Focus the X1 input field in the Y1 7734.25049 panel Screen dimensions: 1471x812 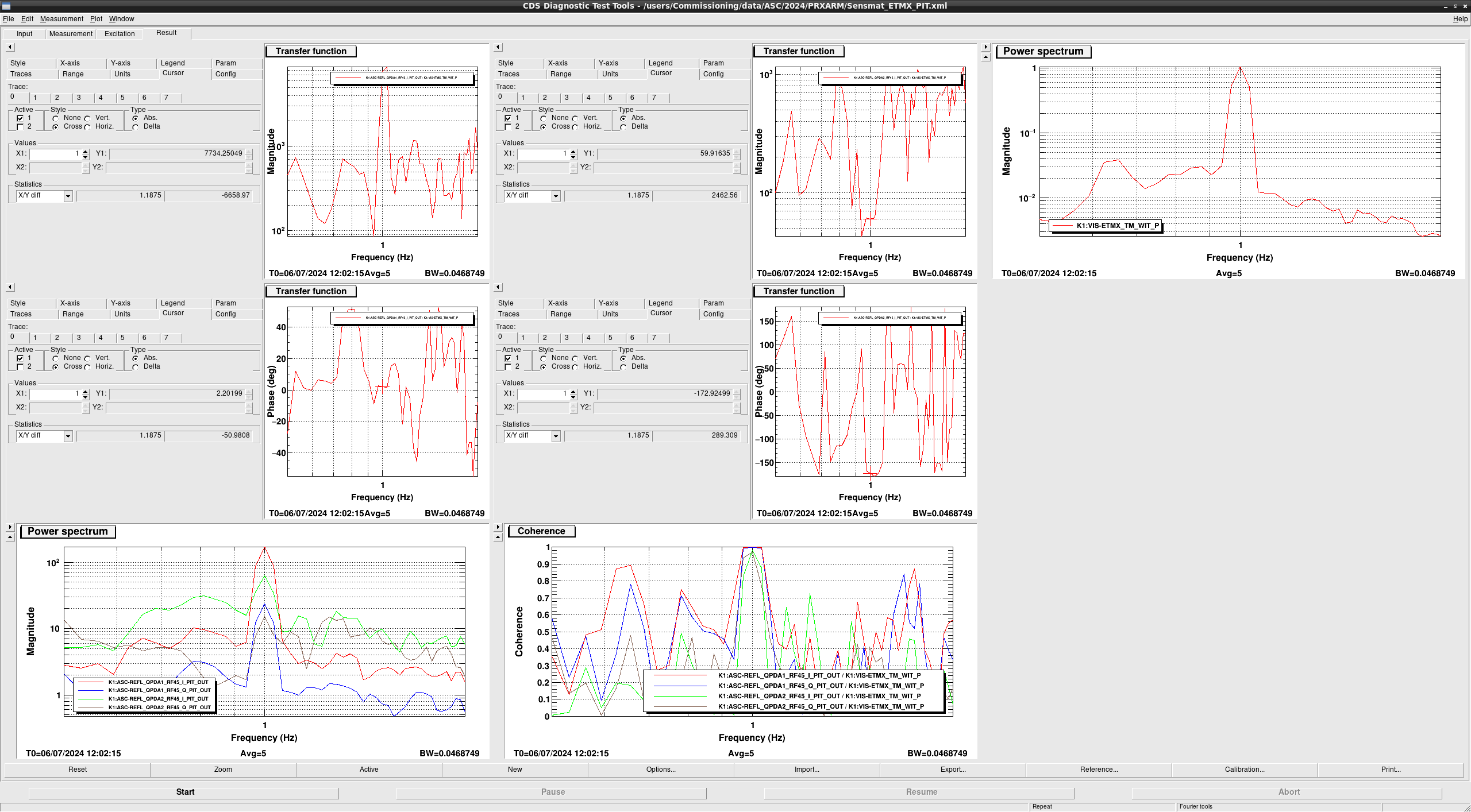[x=55, y=154]
